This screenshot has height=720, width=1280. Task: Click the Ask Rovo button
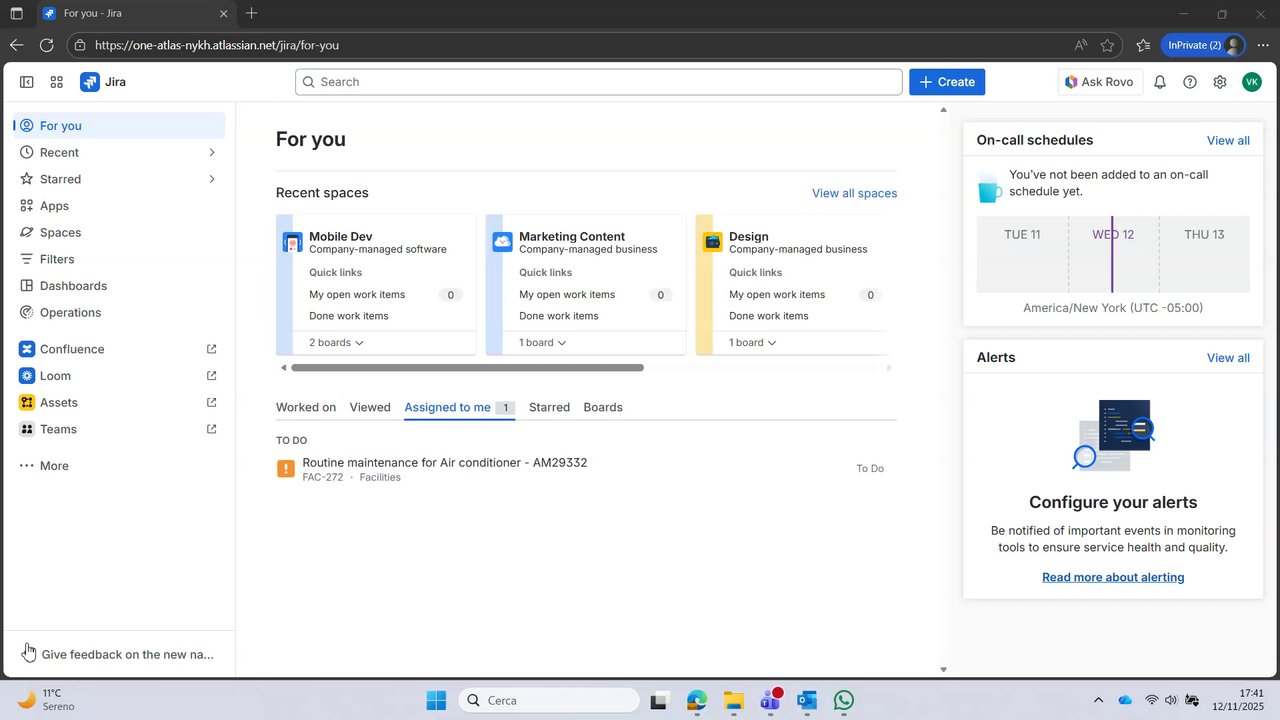coord(1099,82)
